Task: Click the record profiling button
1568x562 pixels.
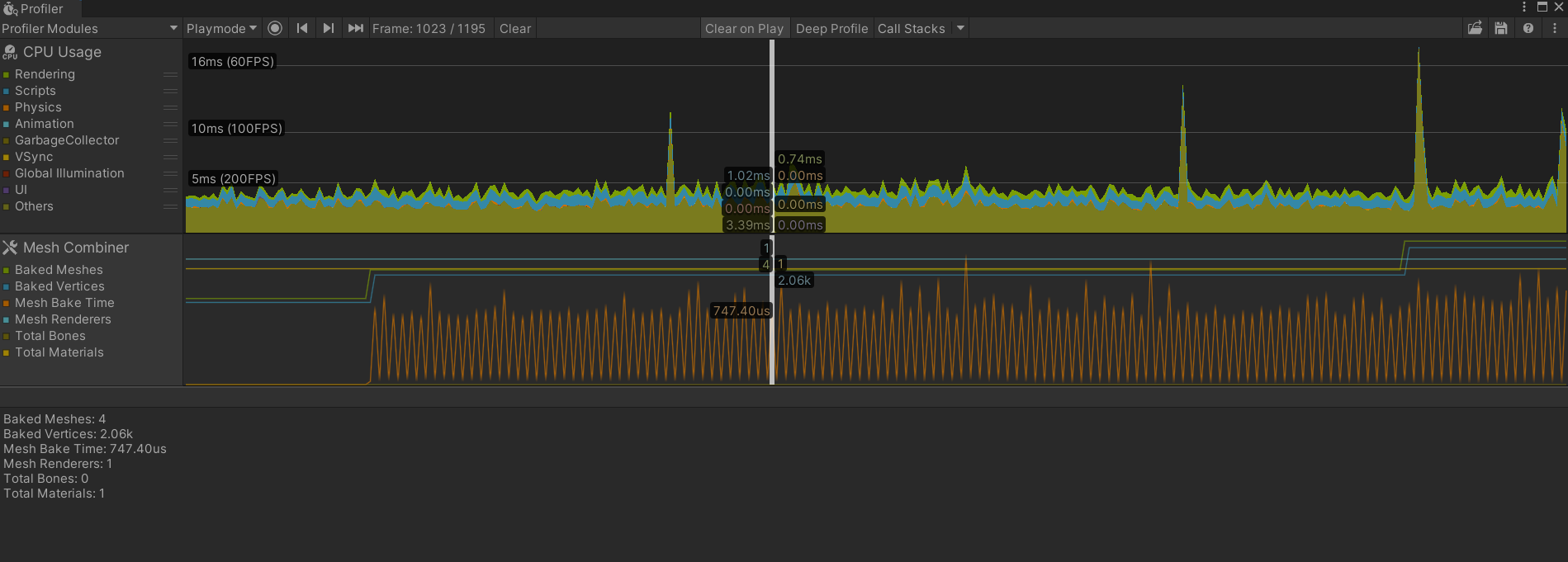Action: pos(275,28)
